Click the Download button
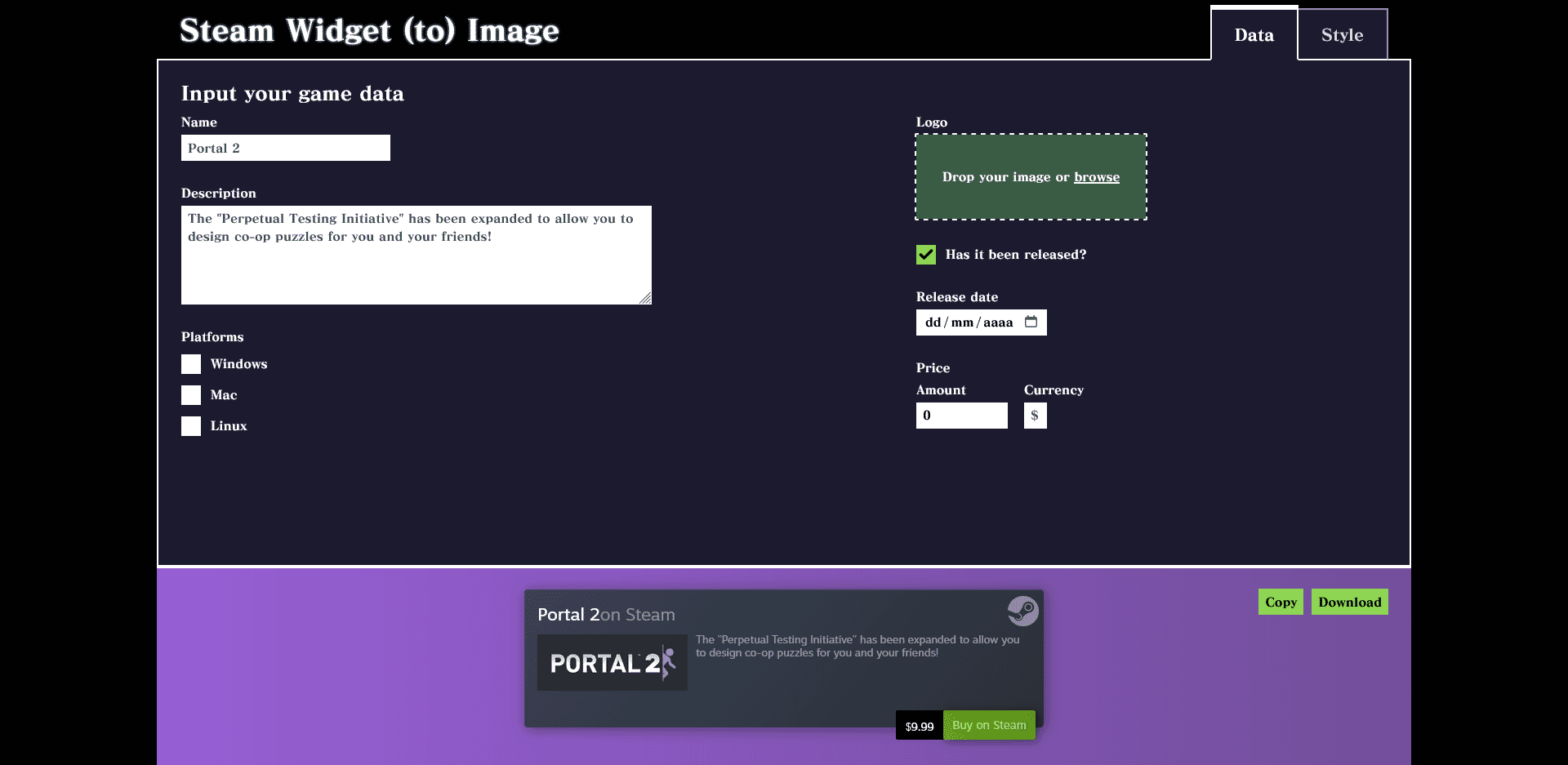1568x765 pixels. point(1350,602)
